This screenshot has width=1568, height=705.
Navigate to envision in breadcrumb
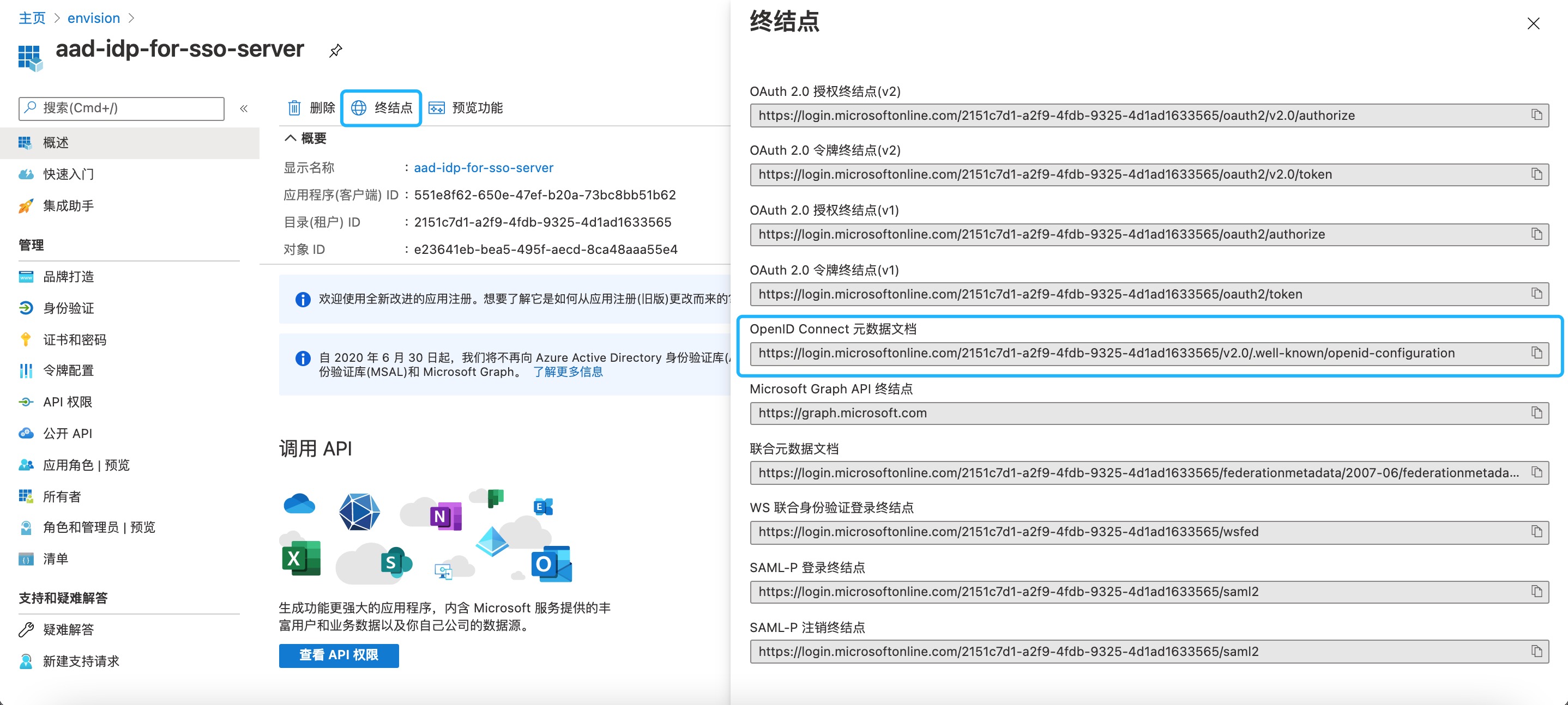pos(93,18)
